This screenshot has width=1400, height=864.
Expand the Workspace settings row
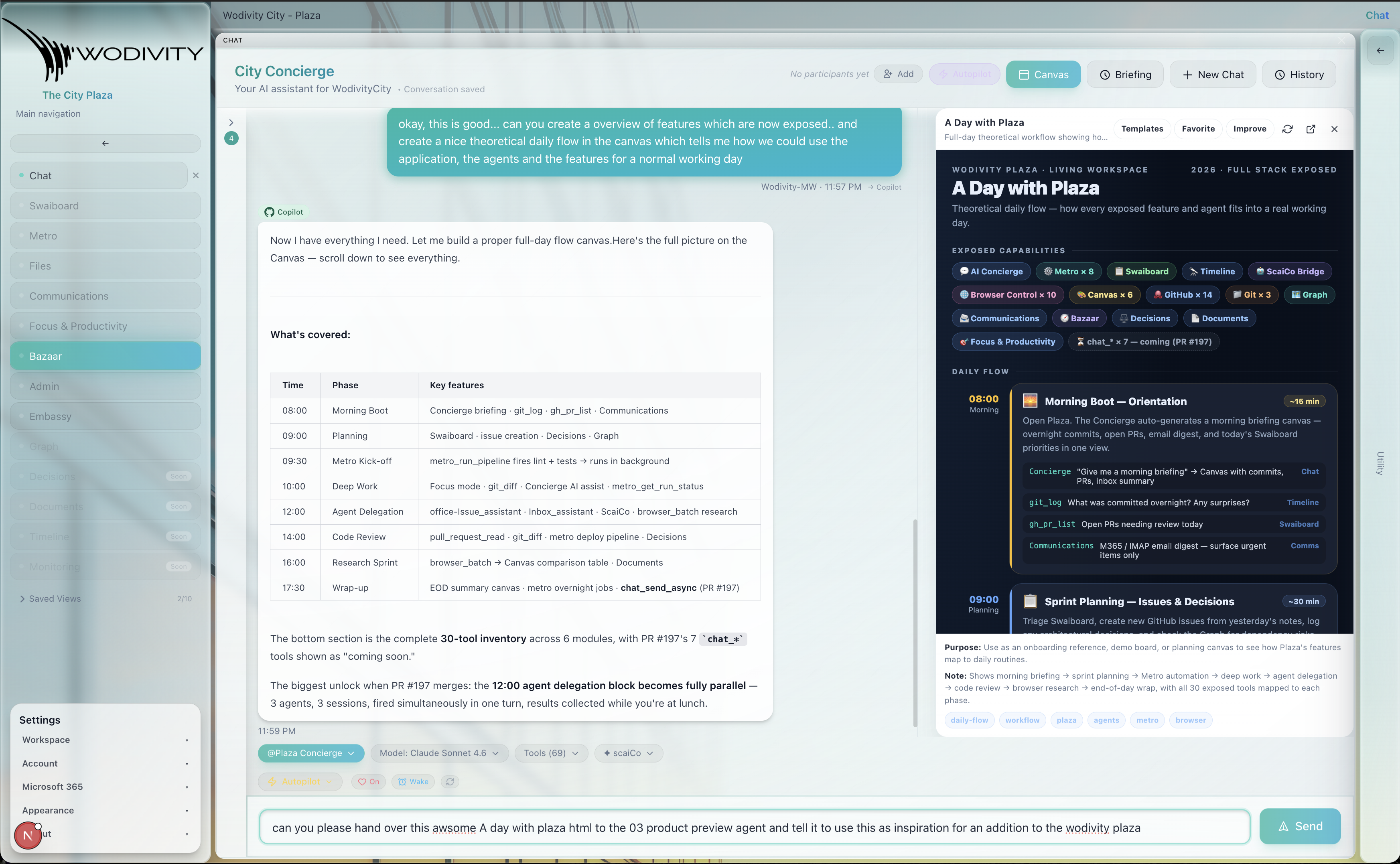[x=105, y=740]
